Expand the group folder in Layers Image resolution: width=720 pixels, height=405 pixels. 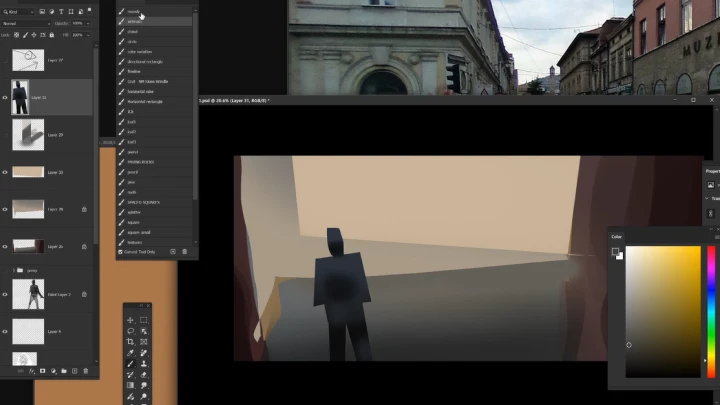click(13, 270)
